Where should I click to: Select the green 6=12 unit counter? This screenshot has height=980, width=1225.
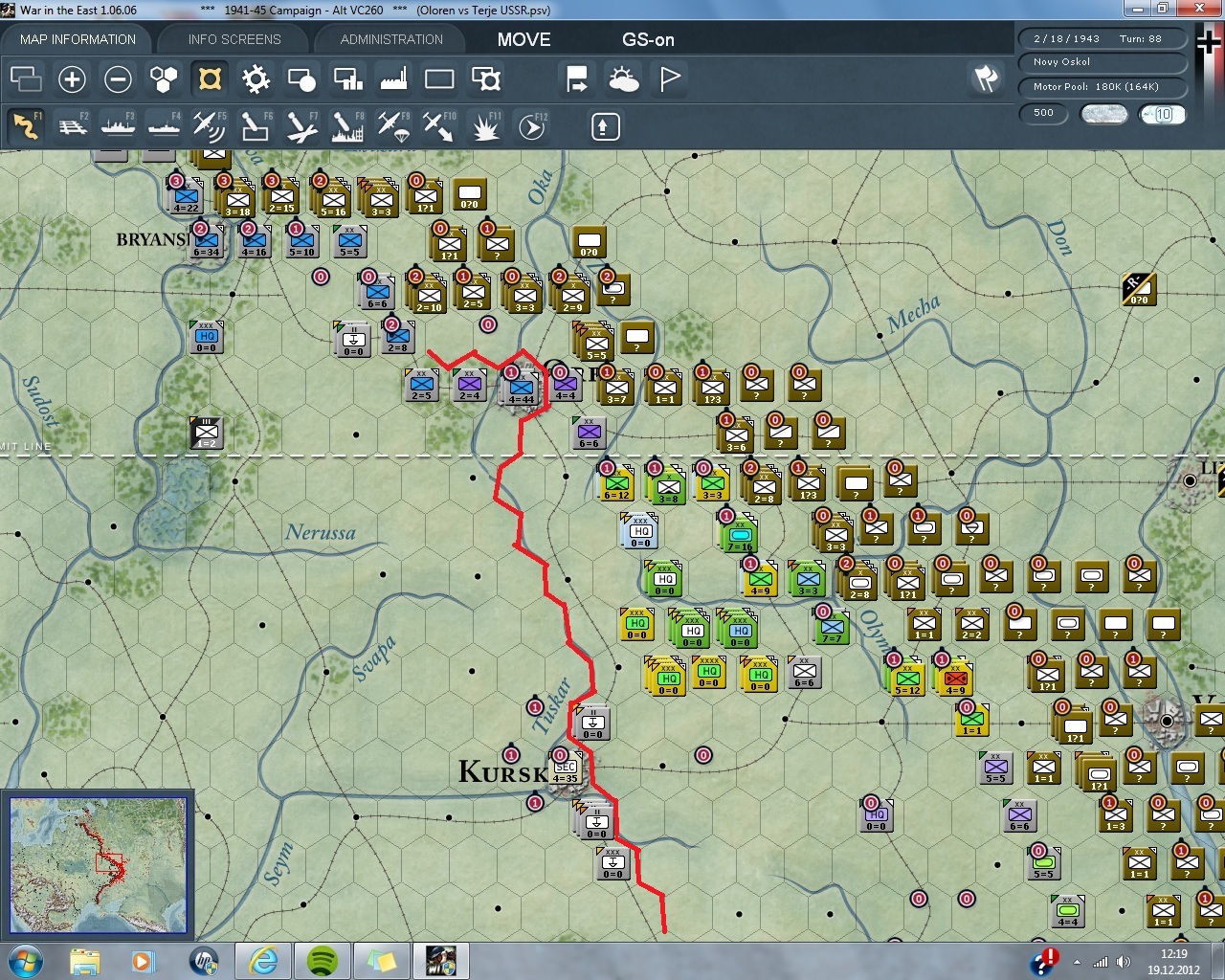617,485
